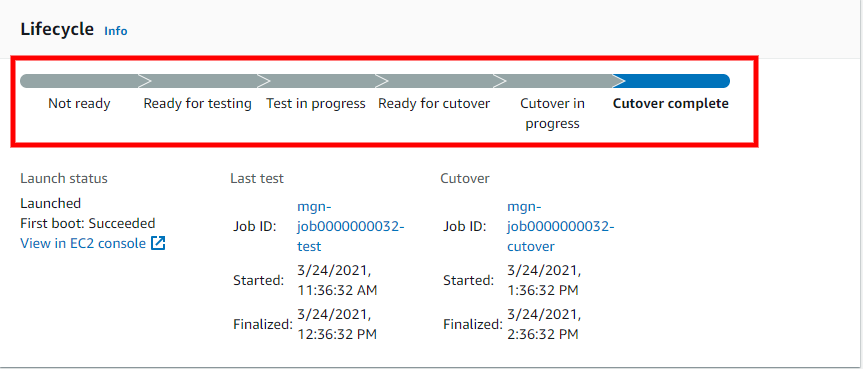This screenshot has height=369, width=863.
Task: Select the Cutover complete step label
Action: [671, 104]
